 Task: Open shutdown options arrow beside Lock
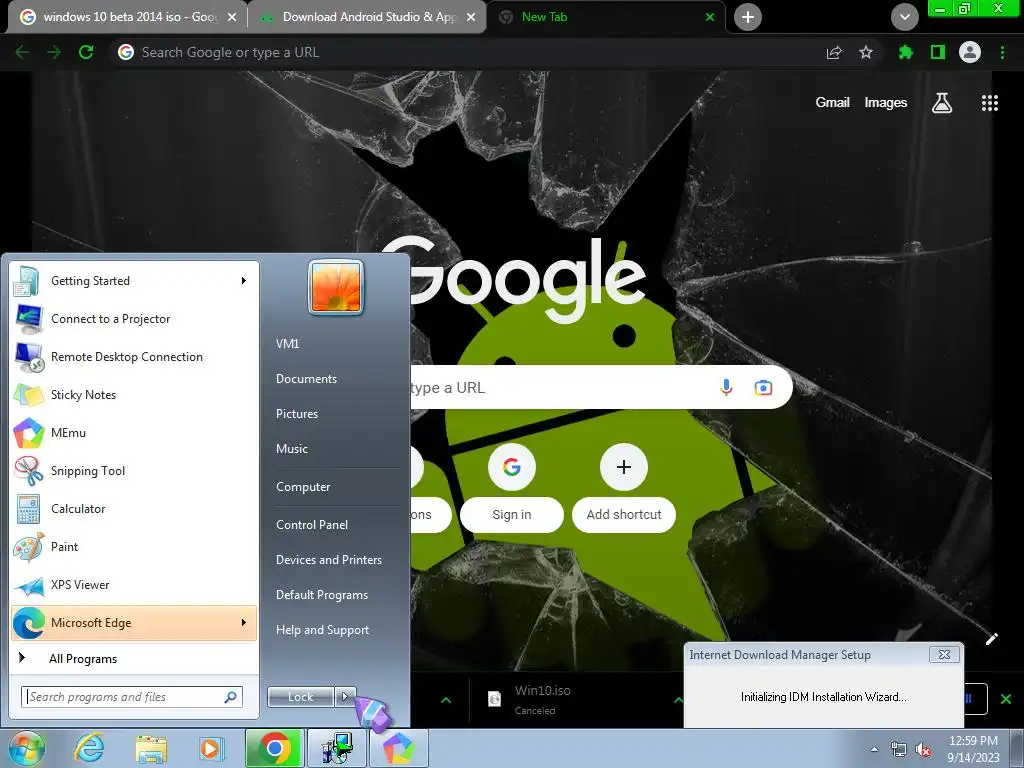pos(345,697)
